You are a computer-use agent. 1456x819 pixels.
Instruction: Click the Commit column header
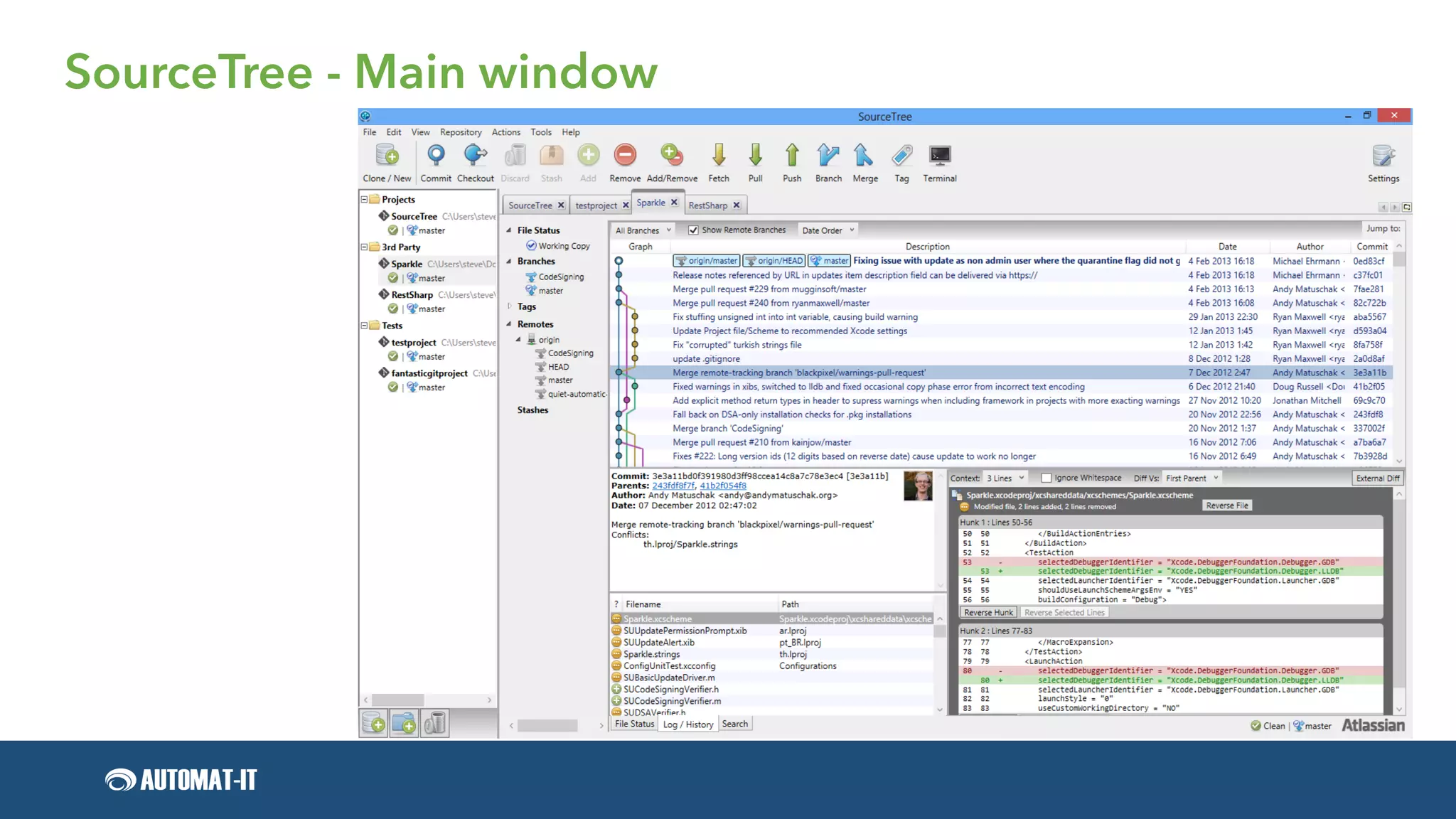[x=1372, y=247]
